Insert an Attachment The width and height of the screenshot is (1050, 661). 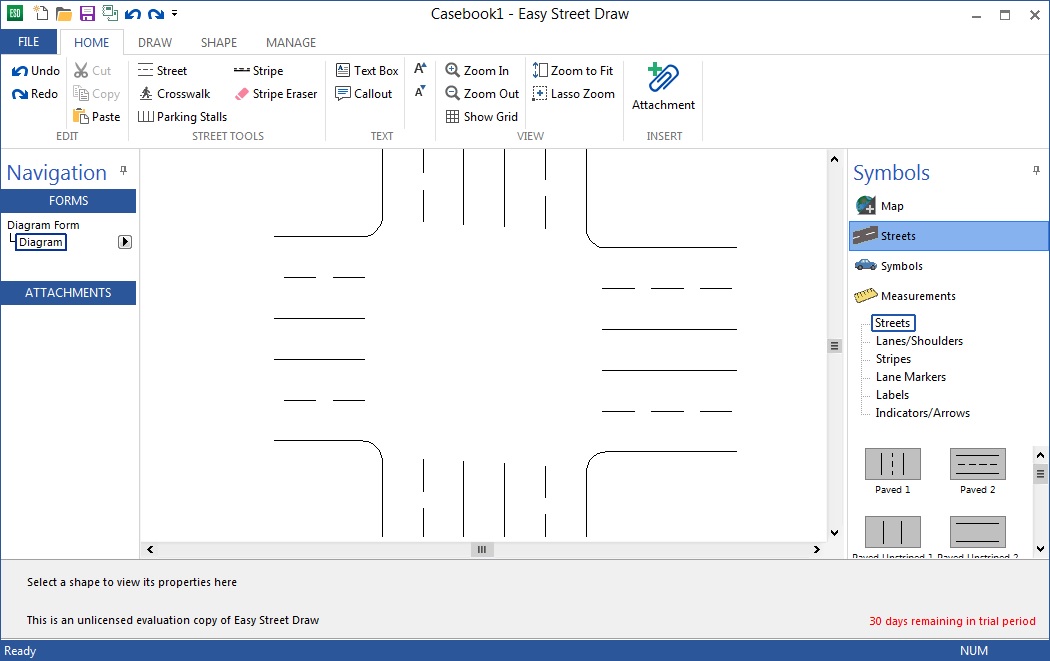click(x=662, y=88)
